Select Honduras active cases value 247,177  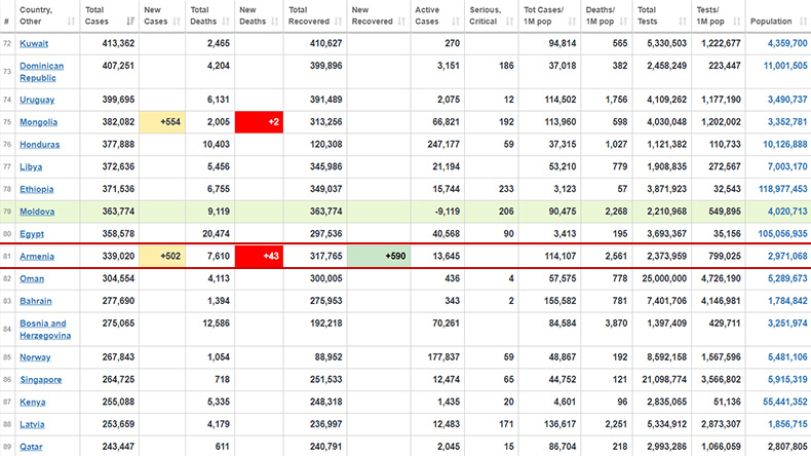click(443, 144)
